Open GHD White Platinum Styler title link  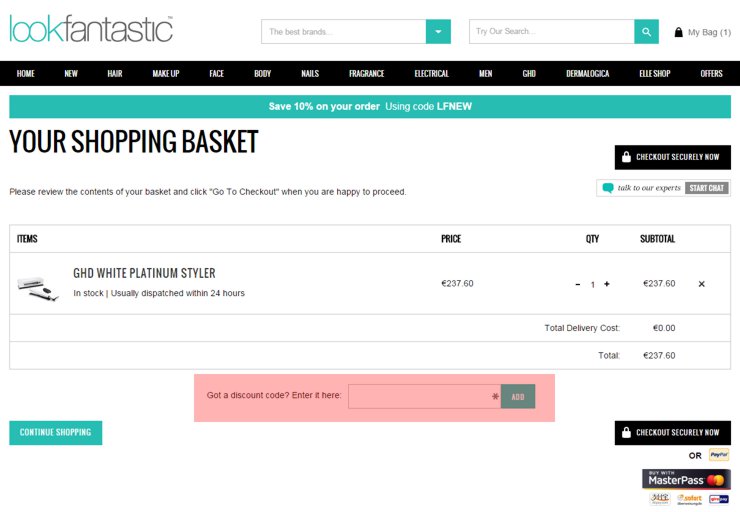(144, 273)
